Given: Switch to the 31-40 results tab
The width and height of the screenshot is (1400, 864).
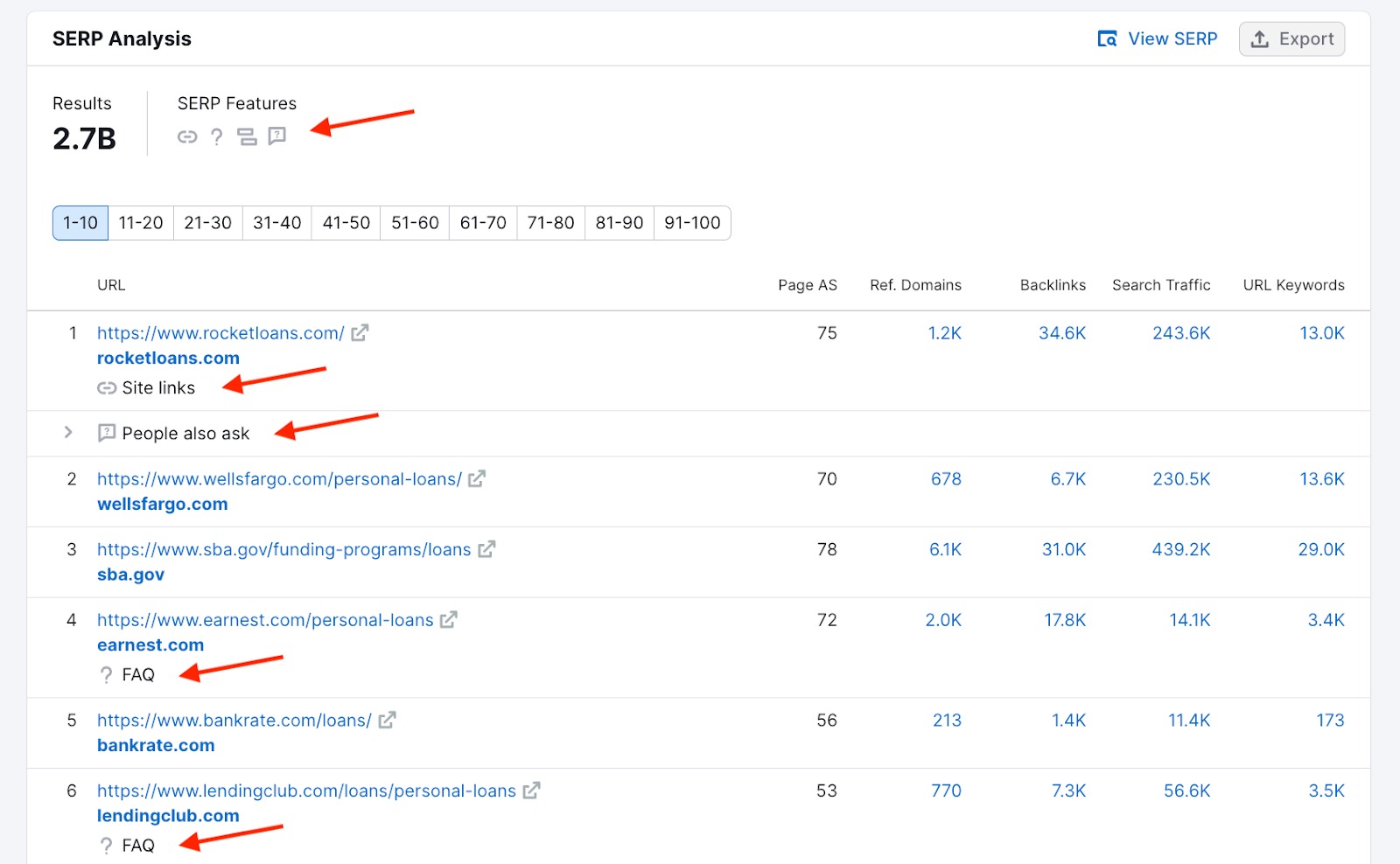Looking at the screenshot, I should [277, 223].
